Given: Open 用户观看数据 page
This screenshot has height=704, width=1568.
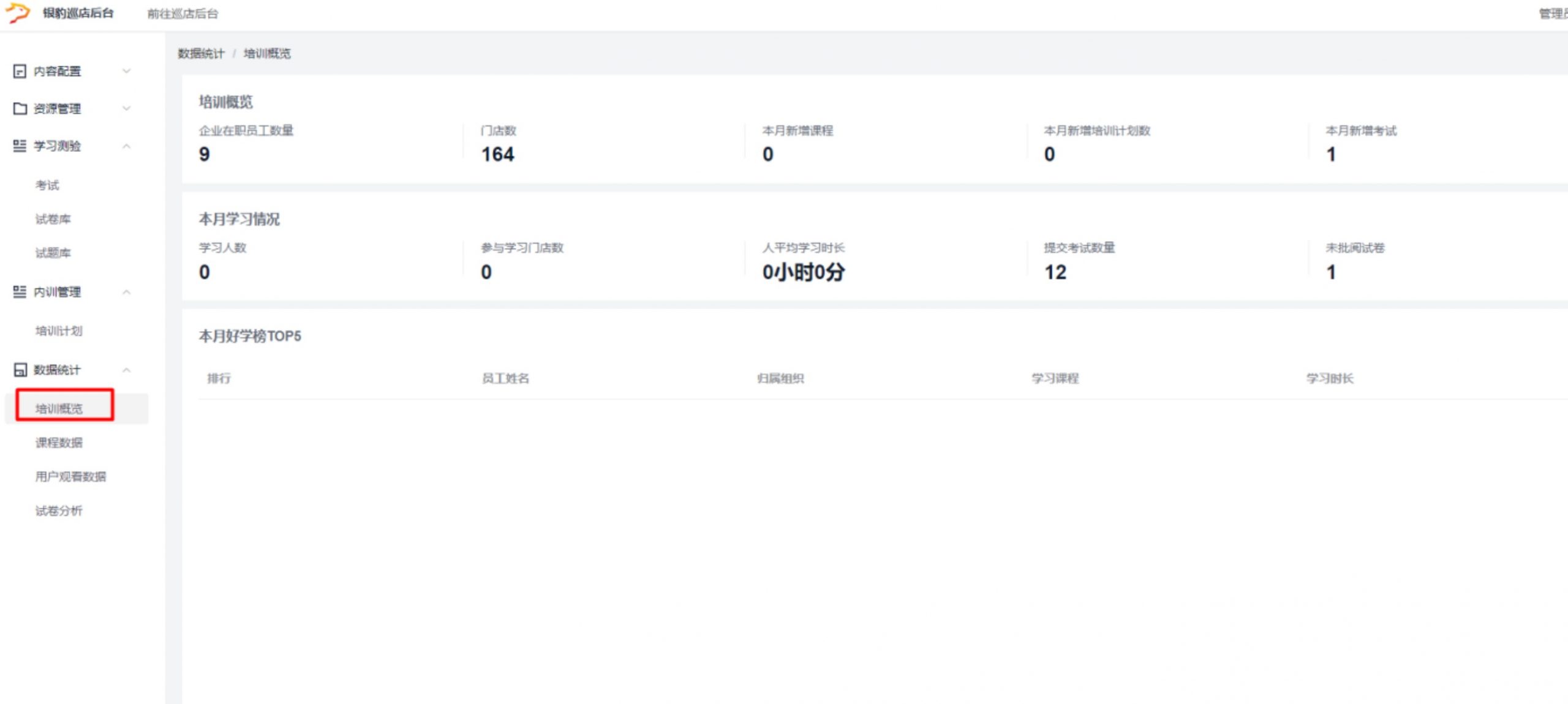Looking at the screenshot, I should (70, 476).
